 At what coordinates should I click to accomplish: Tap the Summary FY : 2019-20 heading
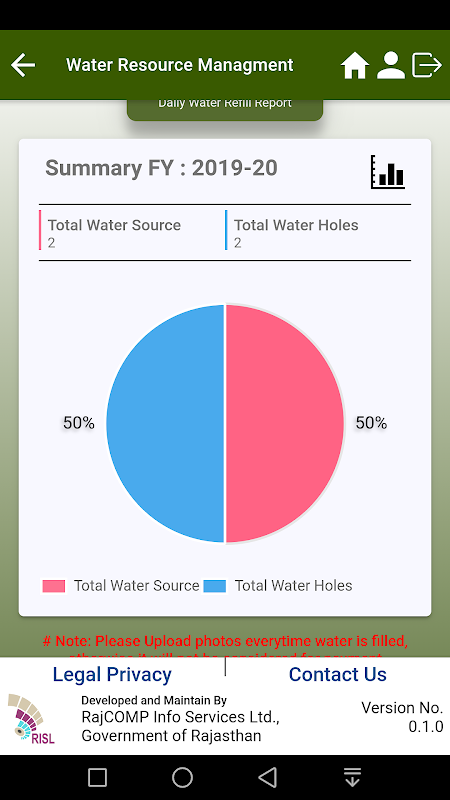(x=161, y=168)
